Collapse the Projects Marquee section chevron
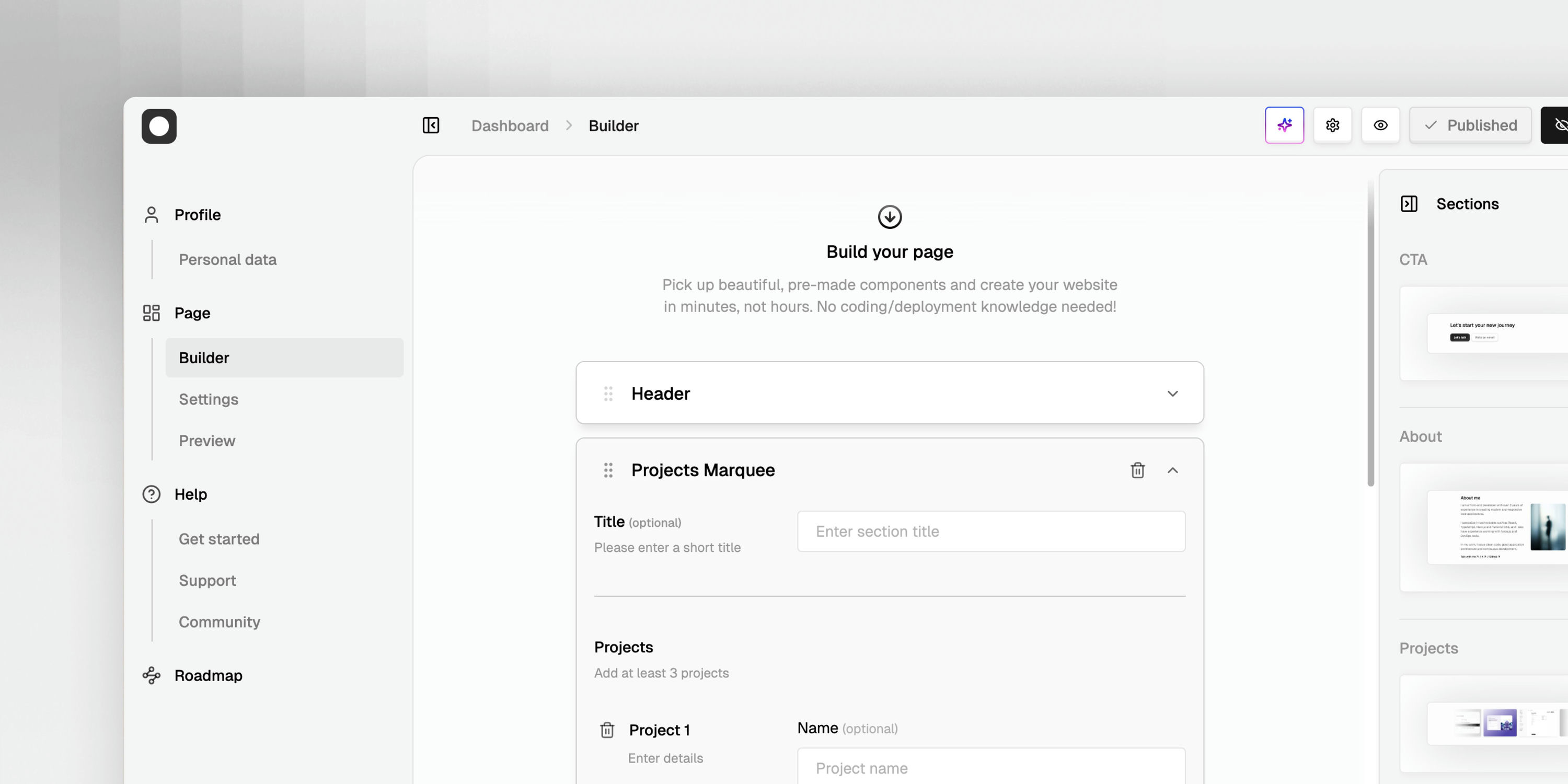Viewport: 1568px width, 784px height. point(1172,470)
